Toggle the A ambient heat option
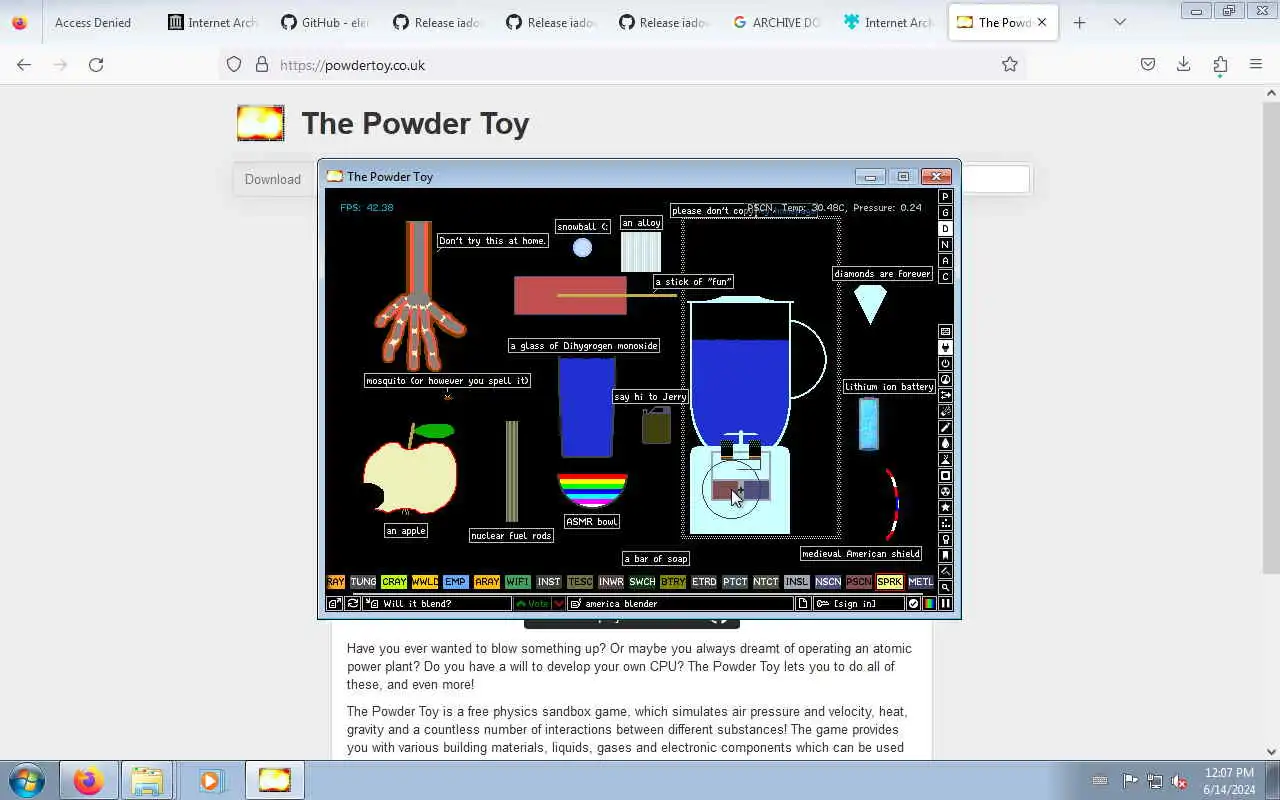This screenshot has width=1280, height=800. click(x=945, y=260)
